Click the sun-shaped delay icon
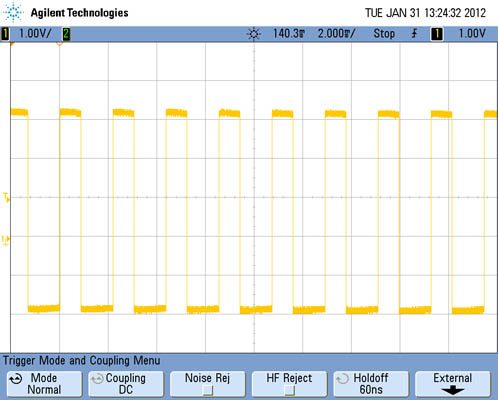Image resolution: width=498 pixels, height=400 pixels. [x=254, y=34]
